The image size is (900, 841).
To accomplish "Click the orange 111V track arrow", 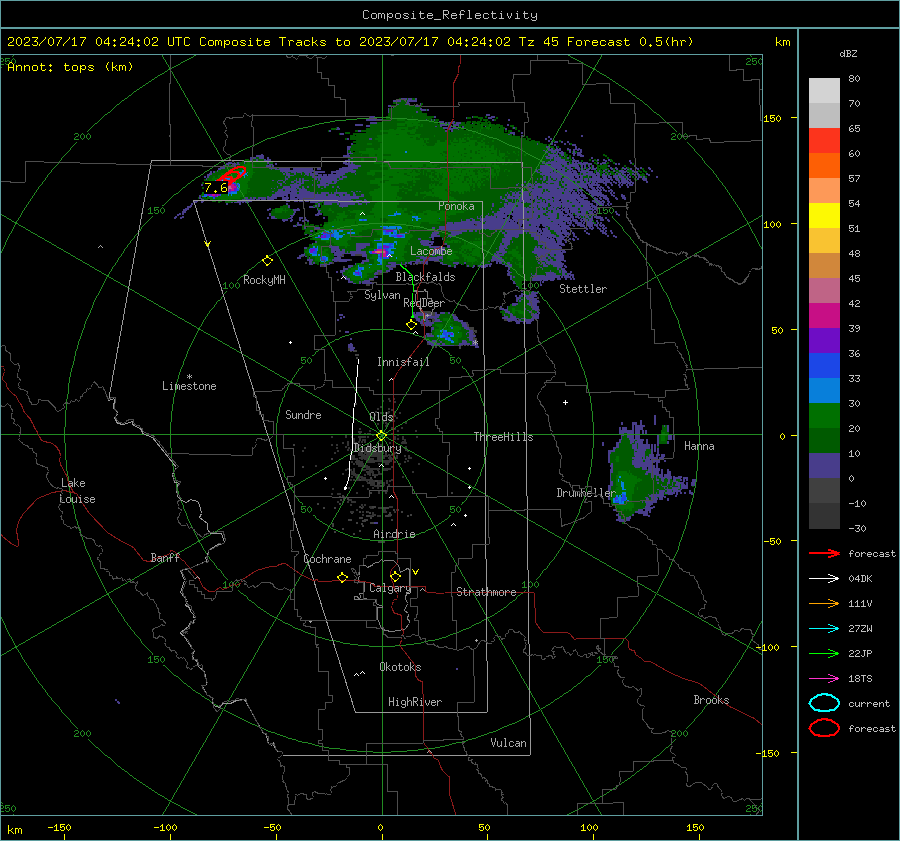I will click(x=824, y=603).
